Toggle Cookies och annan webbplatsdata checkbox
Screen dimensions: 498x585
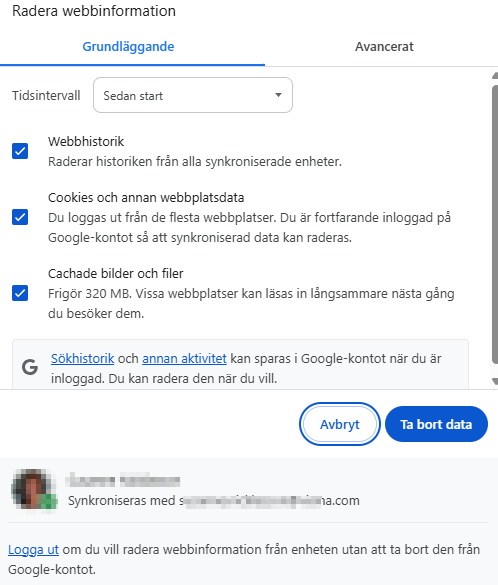pyautogui.click(x=20, y=217)
